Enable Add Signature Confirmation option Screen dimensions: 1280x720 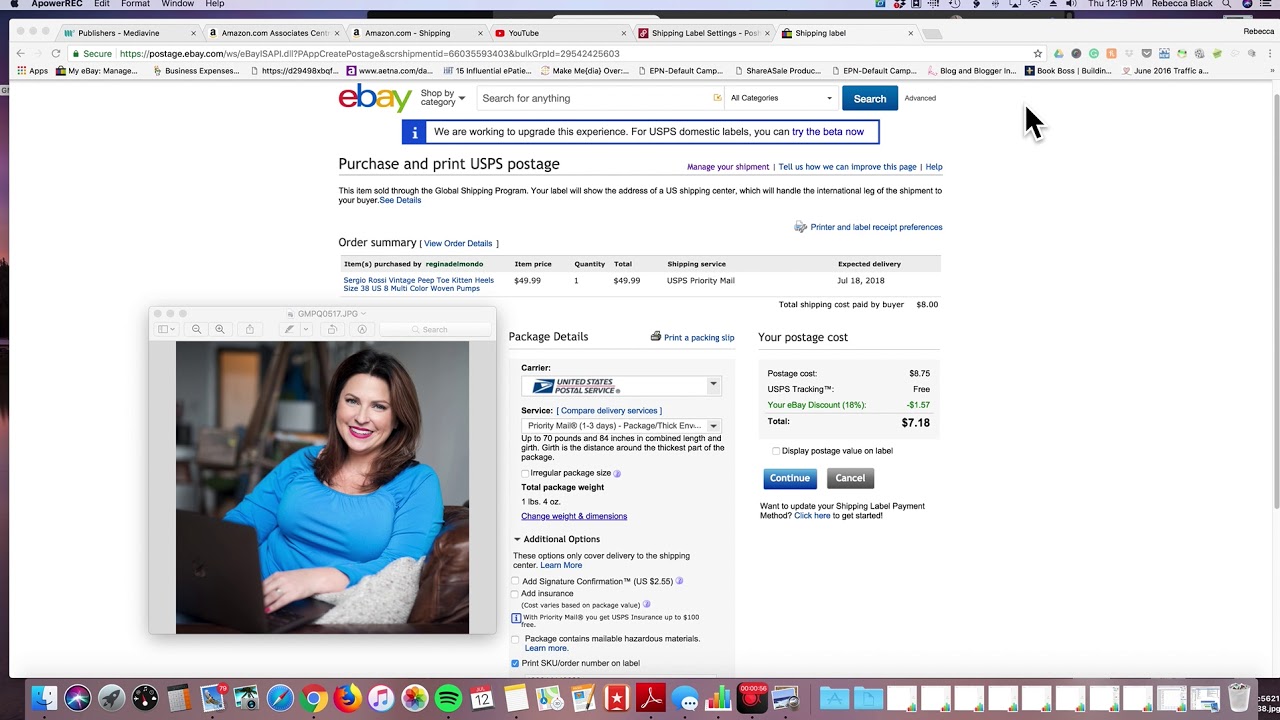pos(516,581)
